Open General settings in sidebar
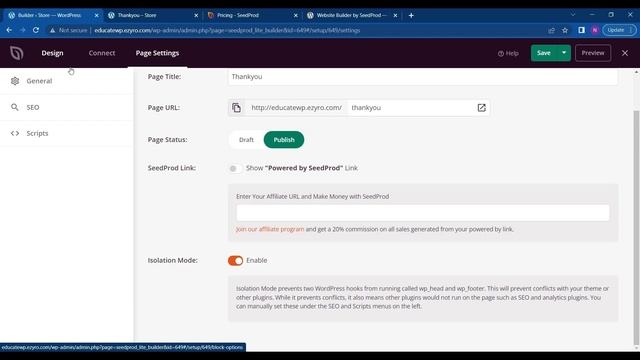640x360 pixels. [x=67, y=81]
